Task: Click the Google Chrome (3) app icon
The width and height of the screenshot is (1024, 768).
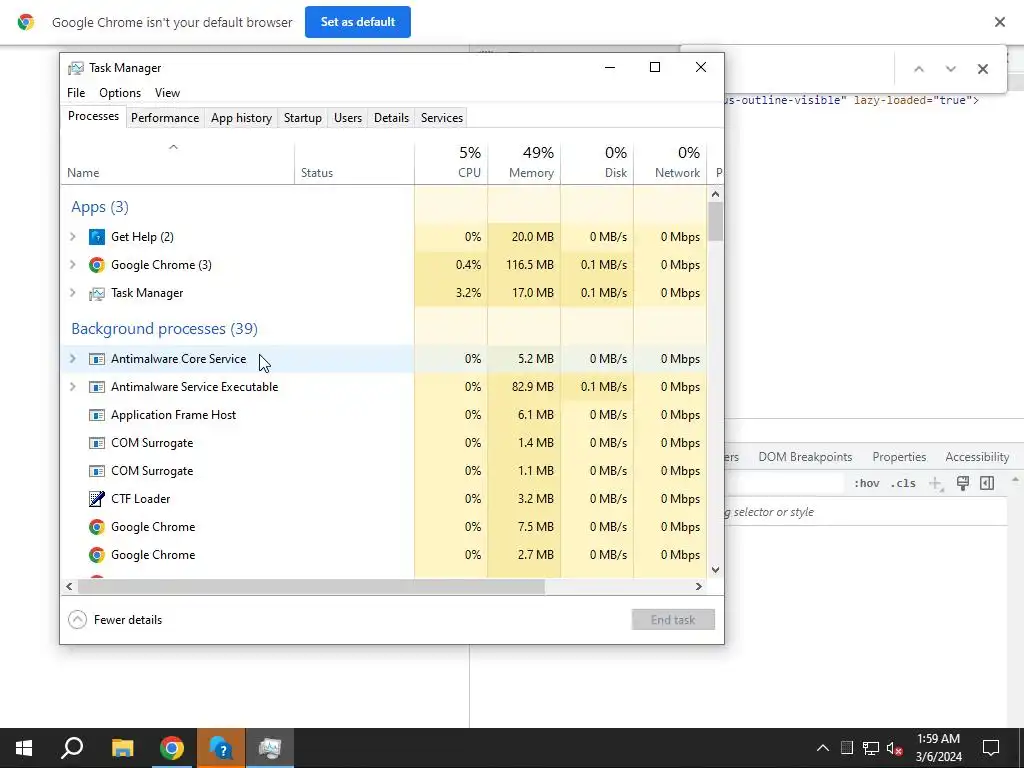Action: point(97,264)
